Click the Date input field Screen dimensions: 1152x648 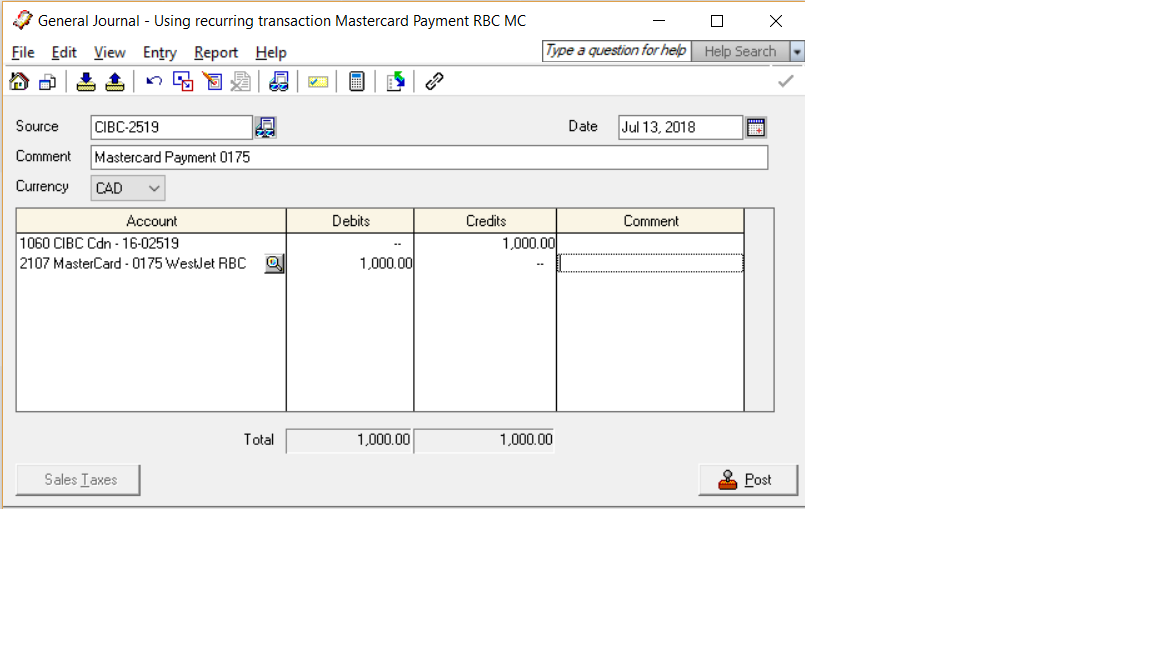[680, 127]
